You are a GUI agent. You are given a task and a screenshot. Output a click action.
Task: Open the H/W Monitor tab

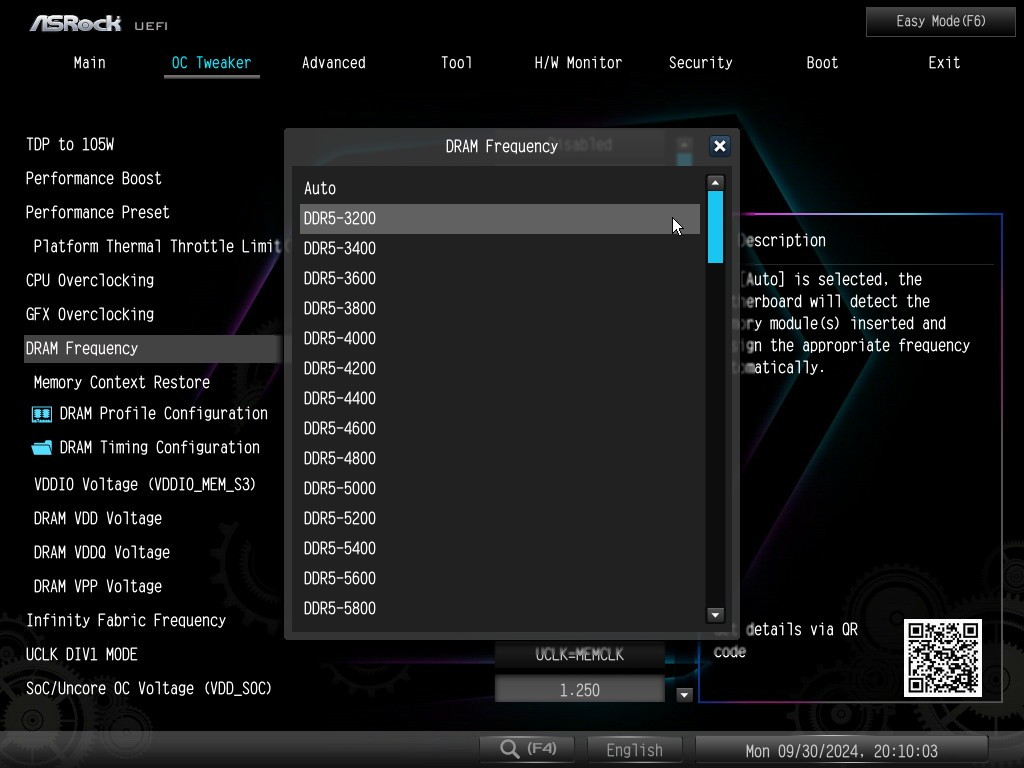[578, 63]
